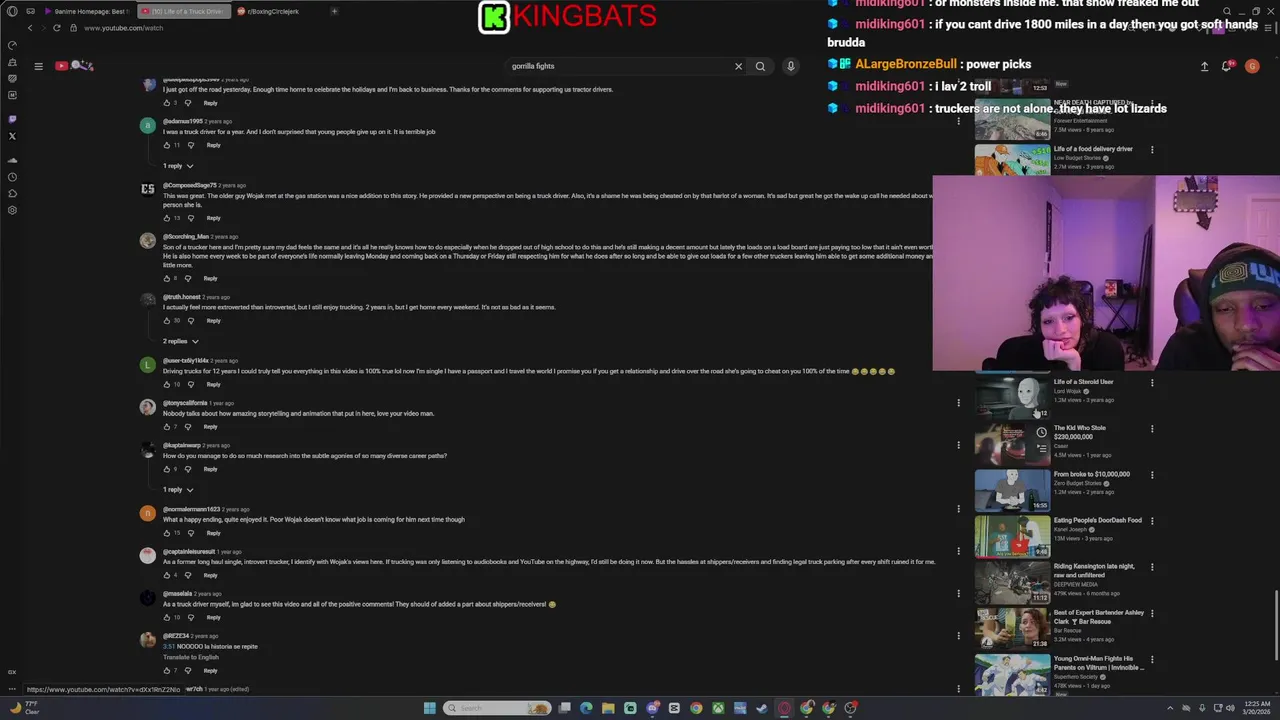Like the comment by @adamus1995
1280x720 pixels.
pyautogui.click(x=167, y=145)
